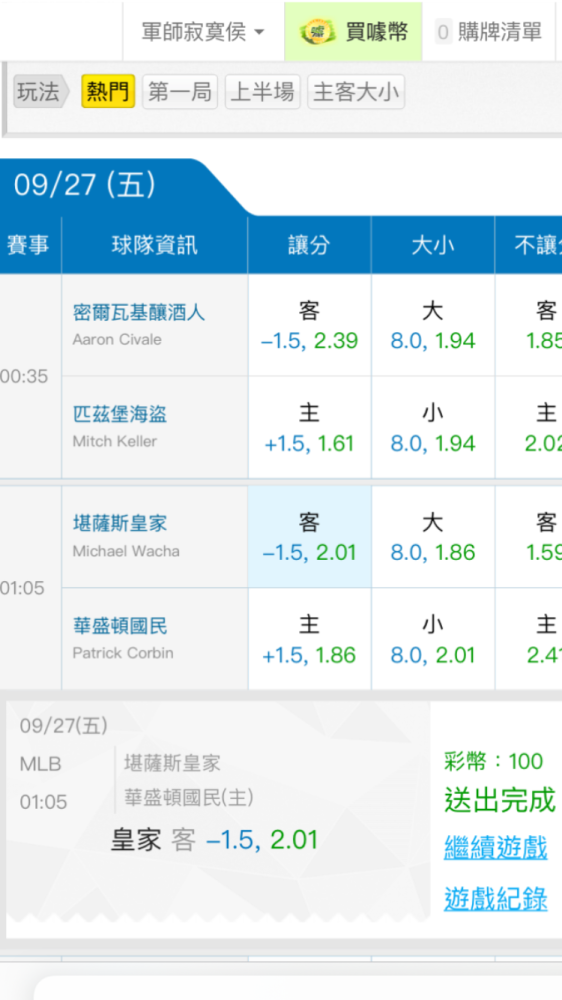Click pitcher name Michael Wacha
562x1000 pixels.
(126, 551)
